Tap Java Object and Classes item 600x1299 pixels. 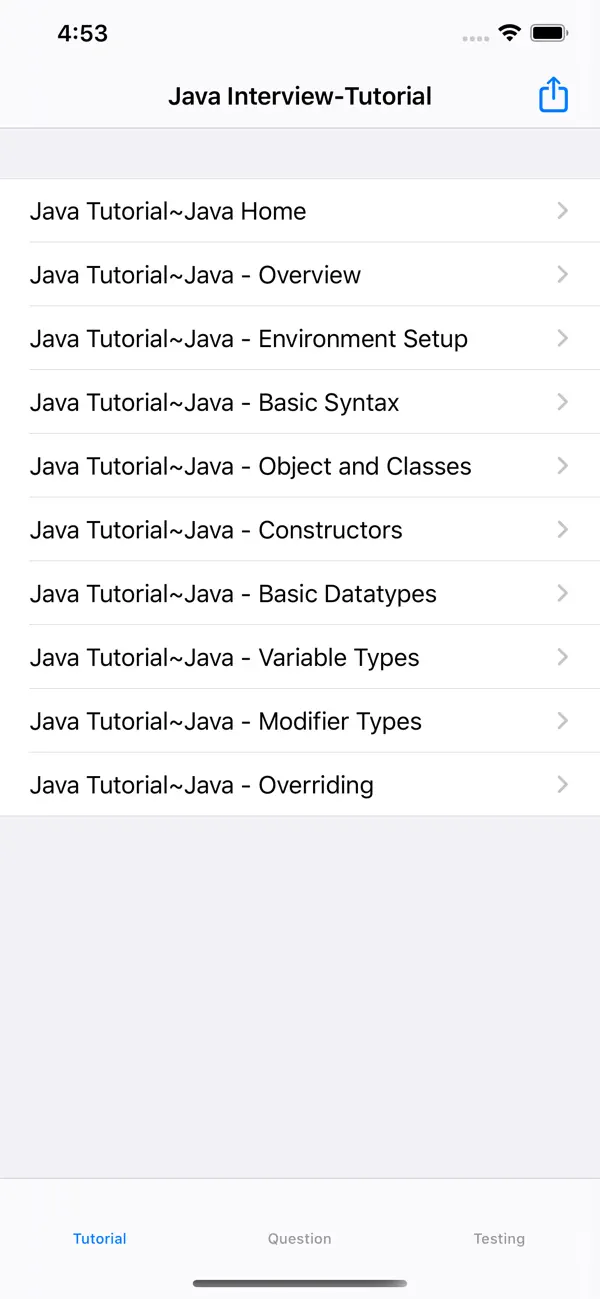coord(250,466)
